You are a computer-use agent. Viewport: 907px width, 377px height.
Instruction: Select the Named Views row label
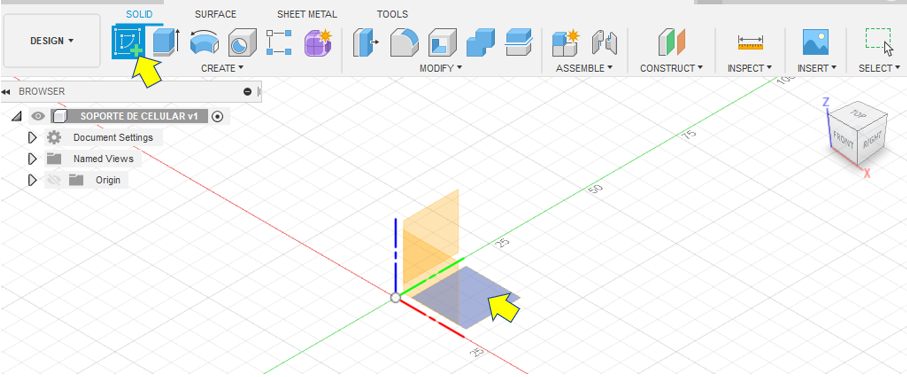click(x=103, y=158)
